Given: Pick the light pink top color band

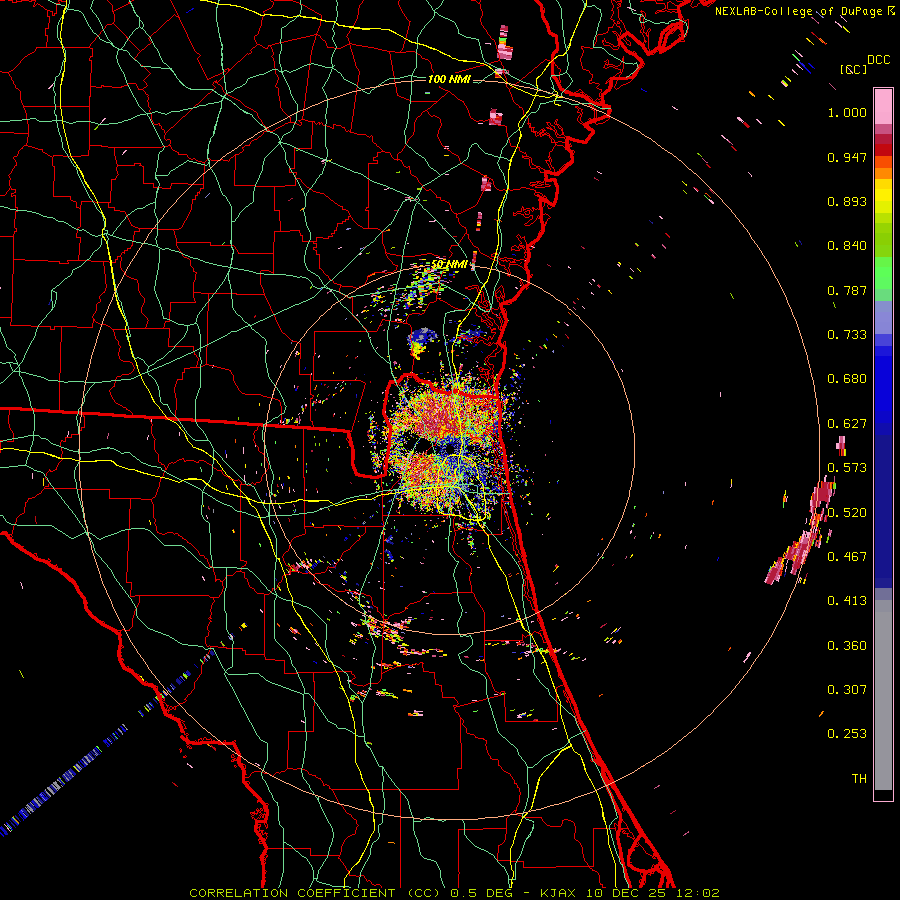Looking at the screenshot, I should pos(883,106).
